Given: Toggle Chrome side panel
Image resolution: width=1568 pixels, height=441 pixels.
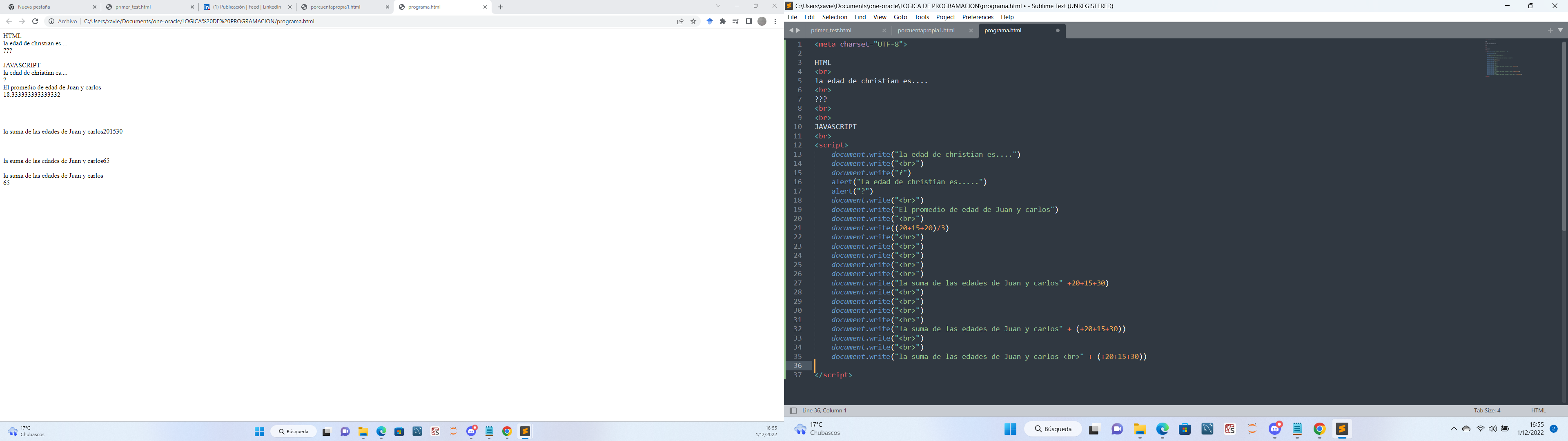Looking at the screenshot, I should click(749, 21).
